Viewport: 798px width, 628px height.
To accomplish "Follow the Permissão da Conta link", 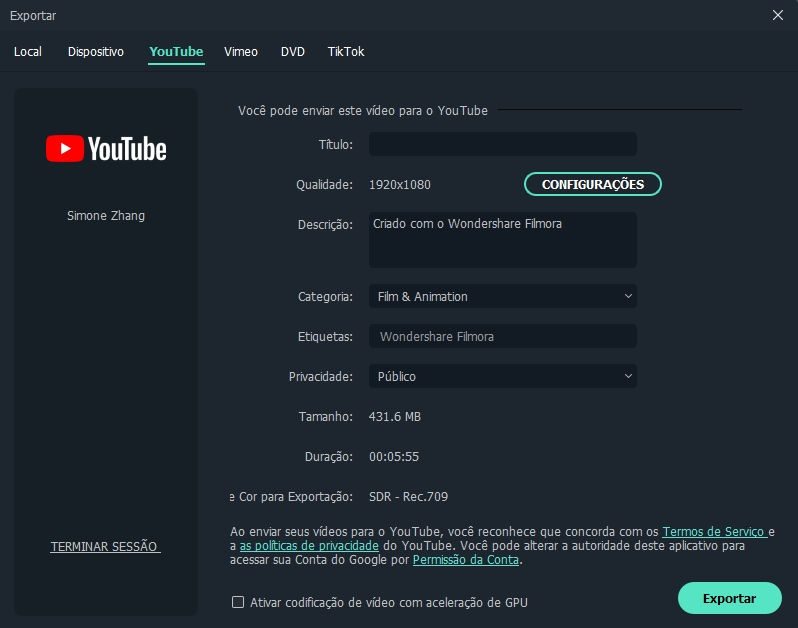I will coord(466,560).
